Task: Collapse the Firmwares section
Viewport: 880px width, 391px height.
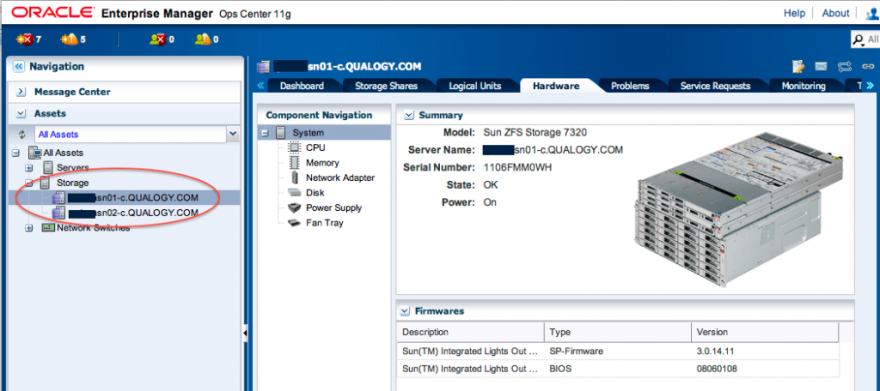Action: pyautogui.click(x=404, y=311)
